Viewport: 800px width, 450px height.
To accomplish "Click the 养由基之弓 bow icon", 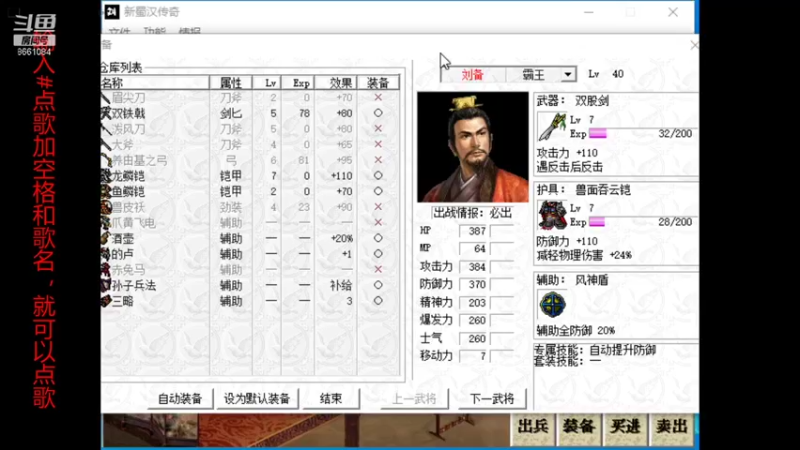I will 106,160.
